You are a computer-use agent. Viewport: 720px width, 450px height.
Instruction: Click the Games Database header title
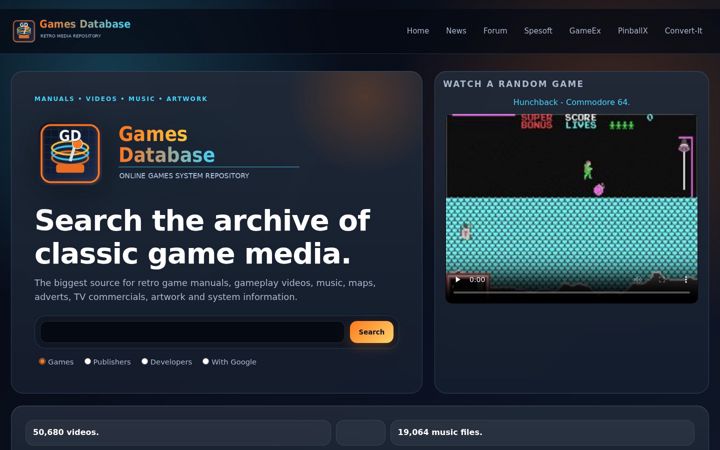85,24
